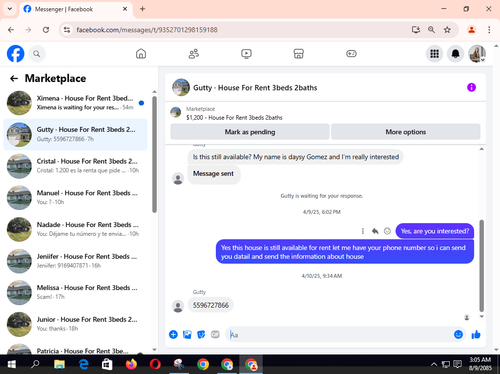Open Nadade House For Rent conversation
This screenshot has height=374, width=500.
75,229
